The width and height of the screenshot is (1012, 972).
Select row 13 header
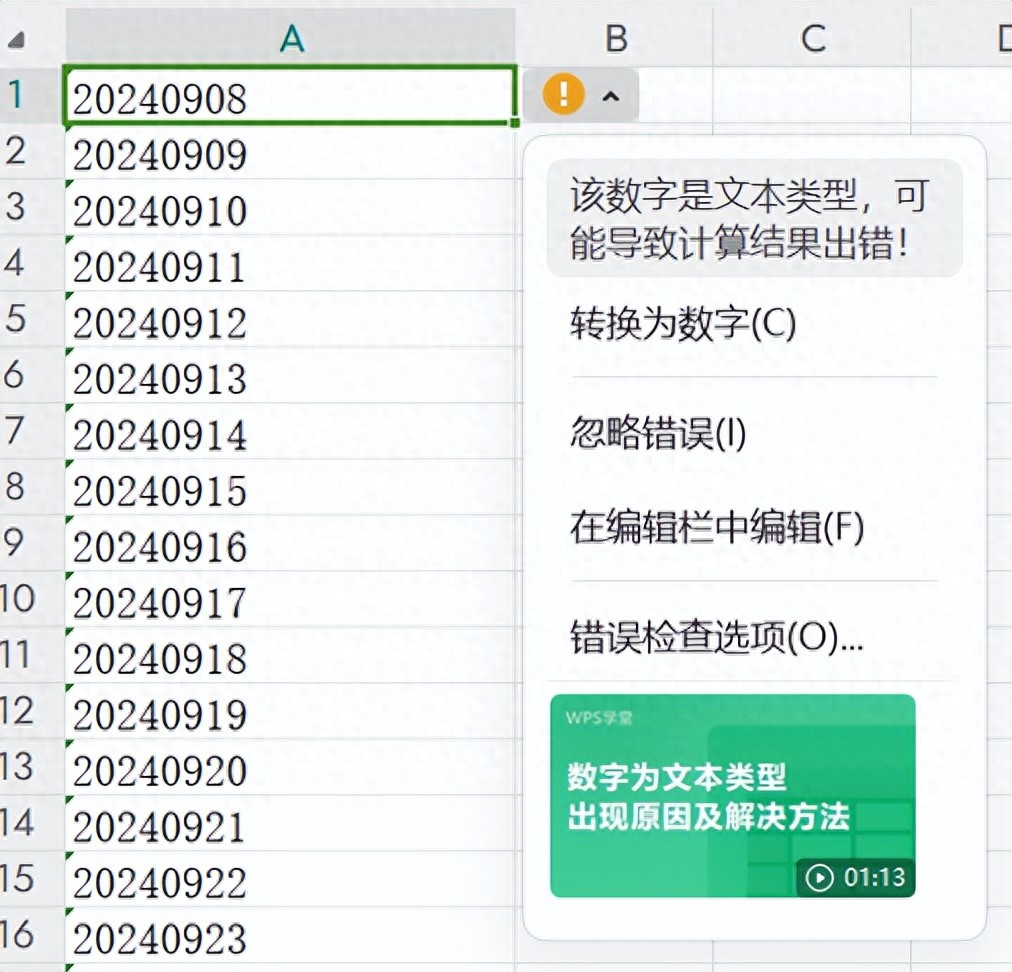pyautogui.click(x=32, y=766)
